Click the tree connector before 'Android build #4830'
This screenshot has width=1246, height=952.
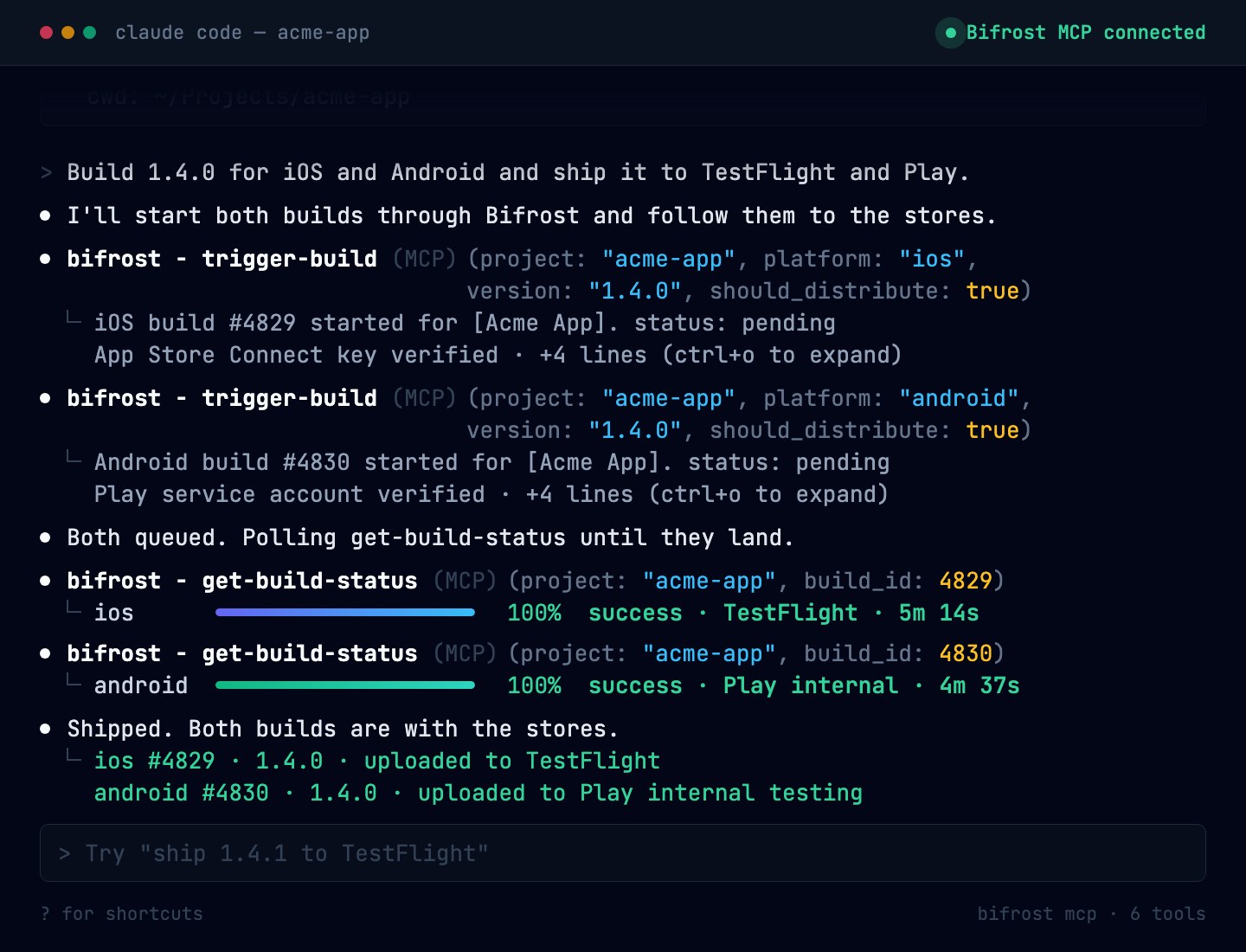[x=74, y=458]
